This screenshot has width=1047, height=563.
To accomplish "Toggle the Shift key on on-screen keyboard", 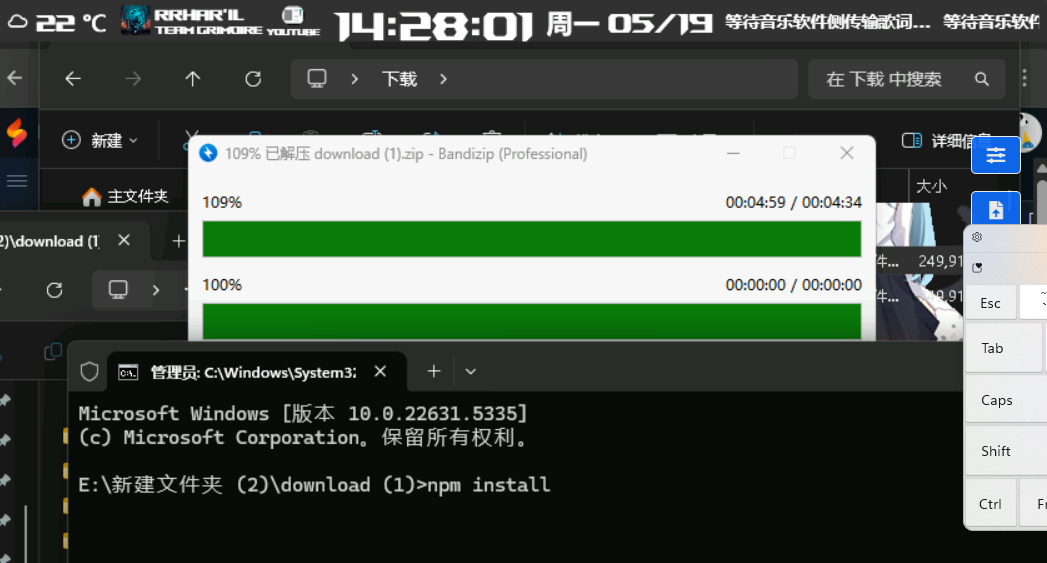I will pos(995,451).
